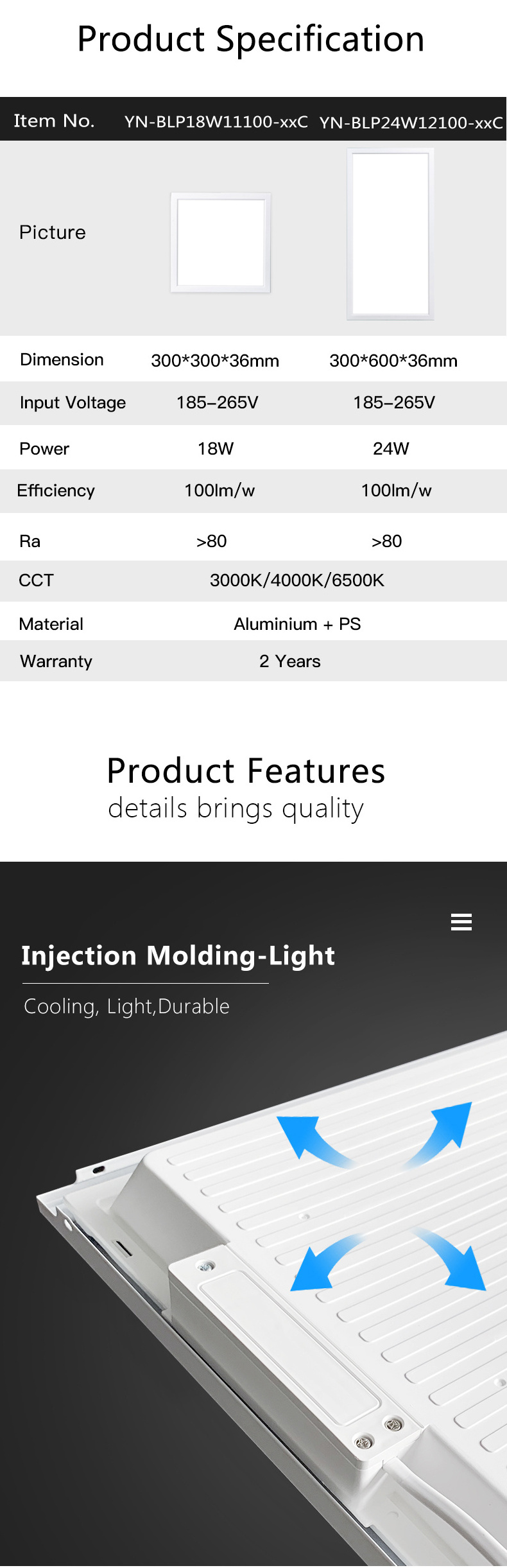This screenshot has height=1568, width=507.
Task: Click the Injection Molding-Light title
Action: click(x=178, y=955)
